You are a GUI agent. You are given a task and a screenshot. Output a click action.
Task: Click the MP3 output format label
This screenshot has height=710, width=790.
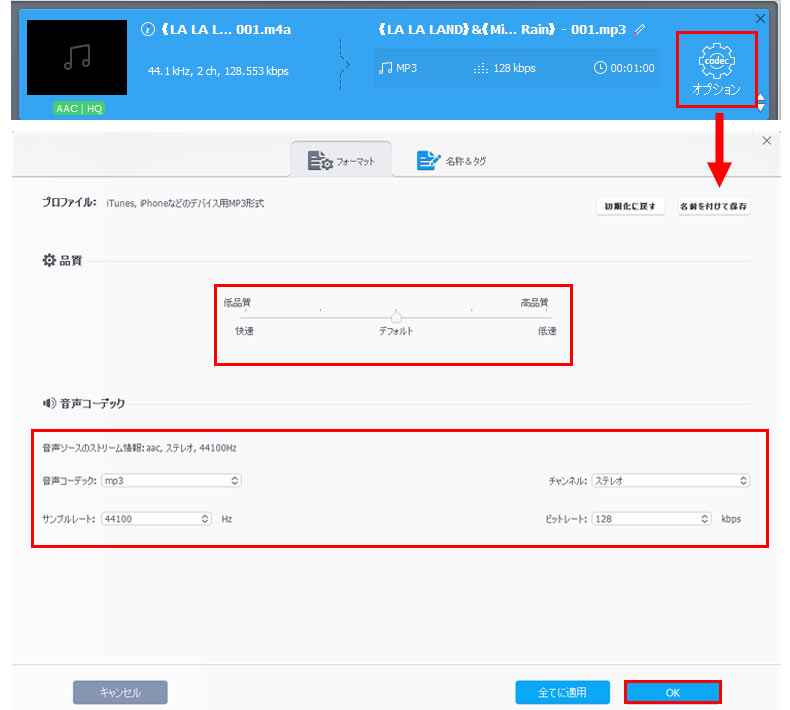398,68
